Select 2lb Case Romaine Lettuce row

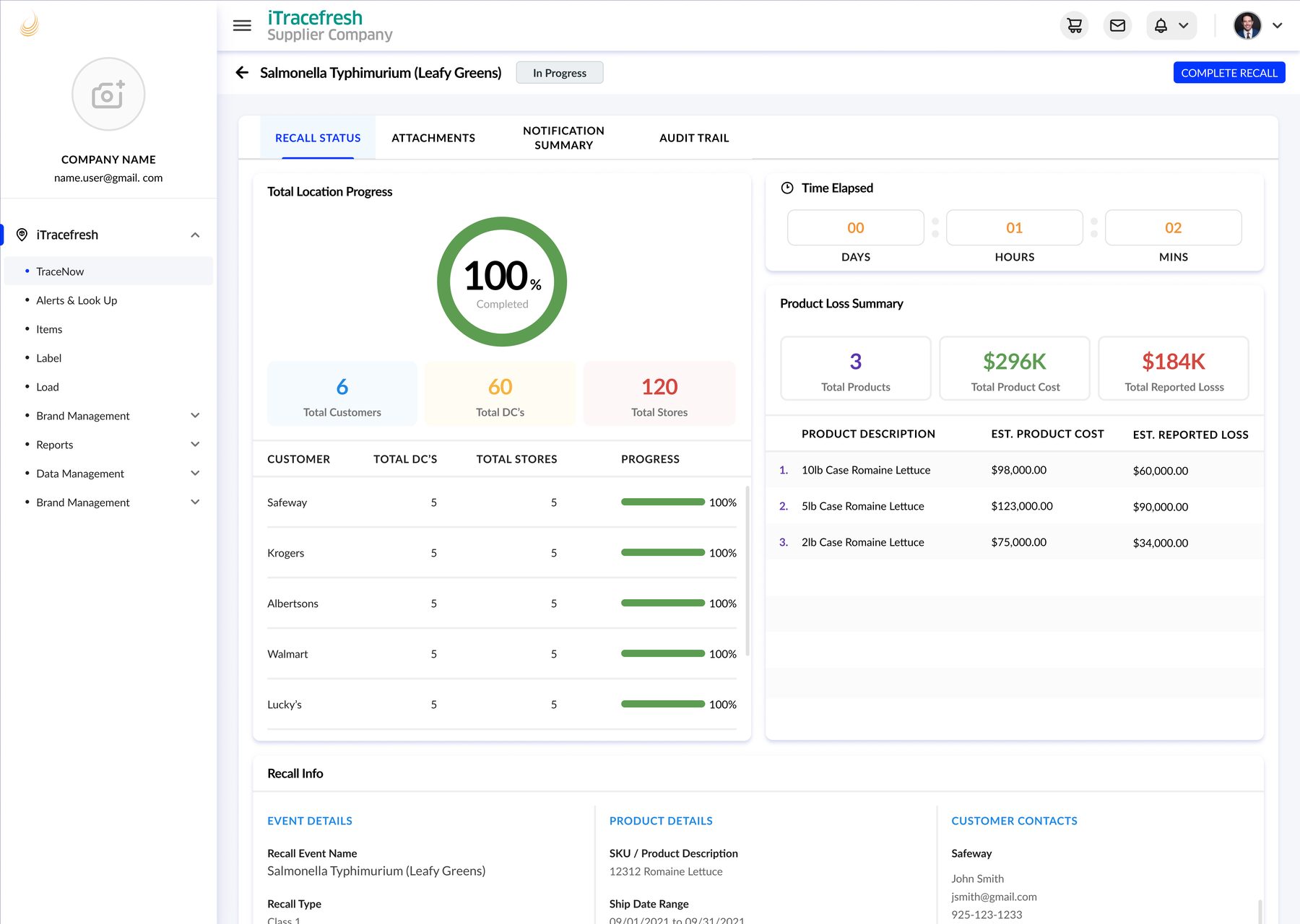[x=1015, y=541]
